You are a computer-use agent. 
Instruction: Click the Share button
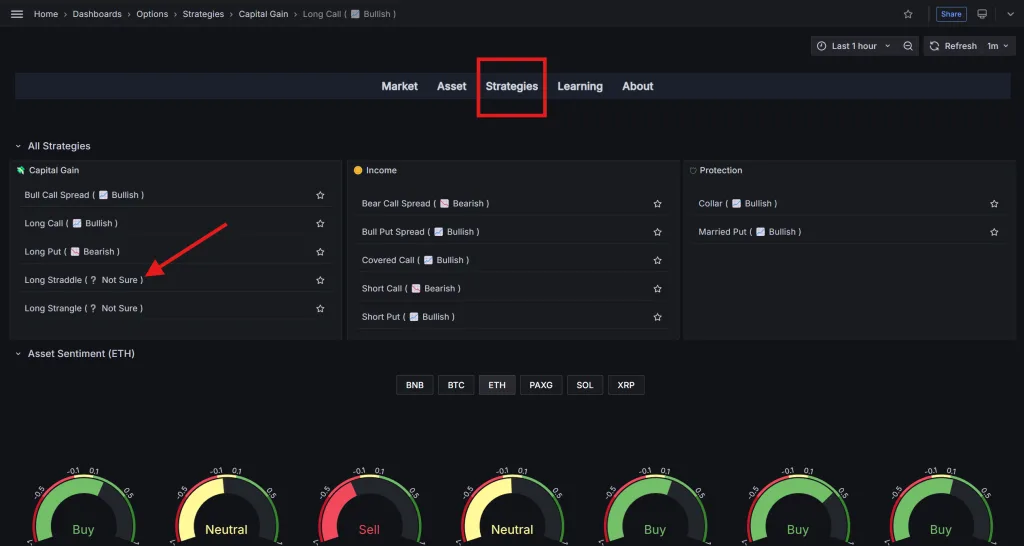(x=950, y=14)
